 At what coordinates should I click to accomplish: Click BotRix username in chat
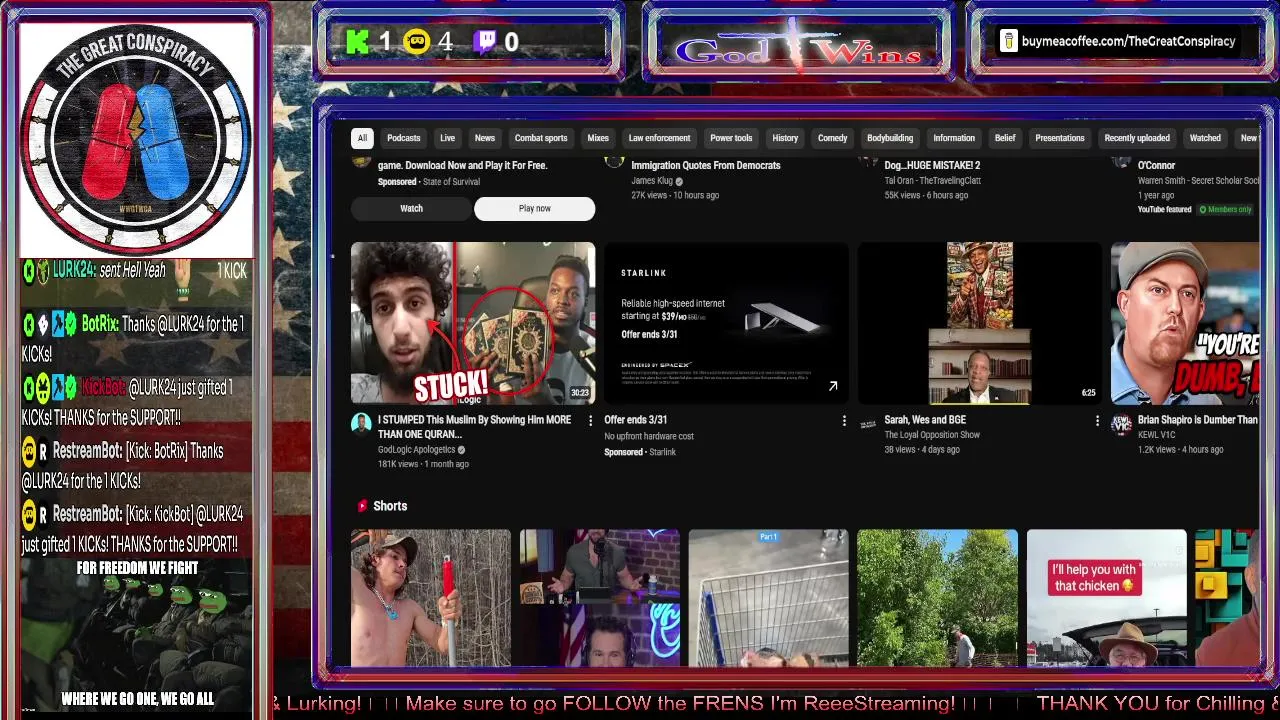coord(100,324)
